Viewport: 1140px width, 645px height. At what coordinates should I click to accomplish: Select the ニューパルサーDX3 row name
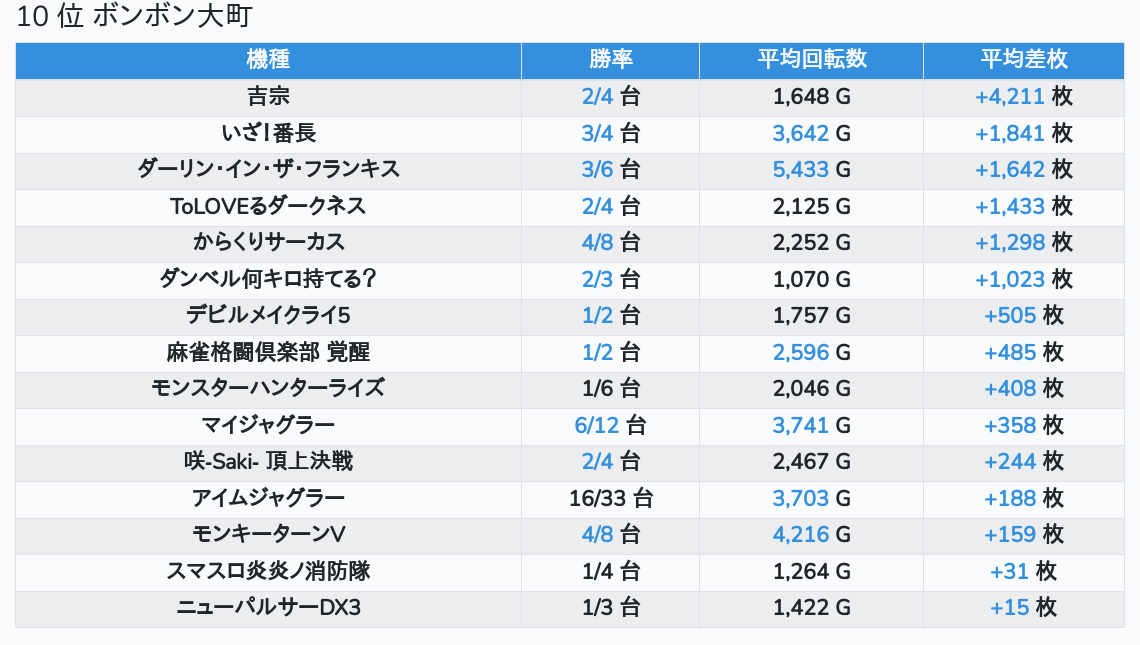click(x=268, y=608)
